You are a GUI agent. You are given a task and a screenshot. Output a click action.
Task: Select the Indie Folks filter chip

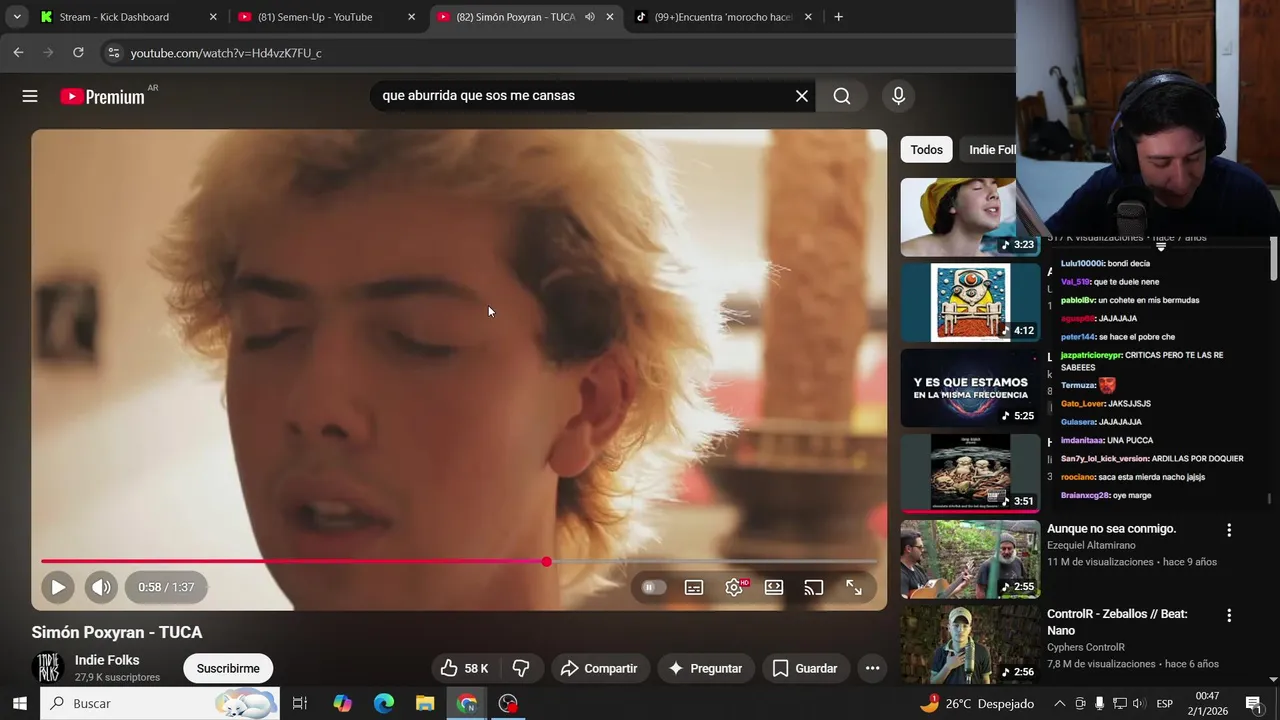989,149
